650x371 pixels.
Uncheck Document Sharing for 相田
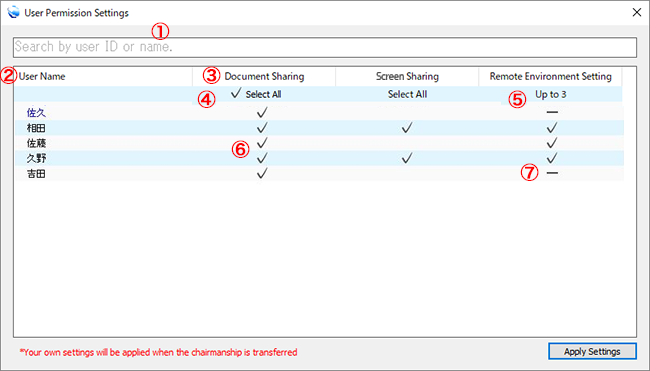coord(262,128)
